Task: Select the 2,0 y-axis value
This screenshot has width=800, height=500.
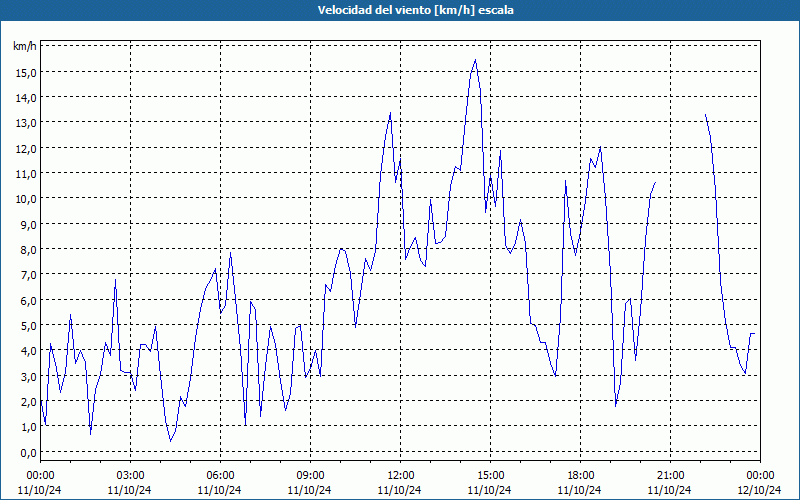Action: click(28, 402)
